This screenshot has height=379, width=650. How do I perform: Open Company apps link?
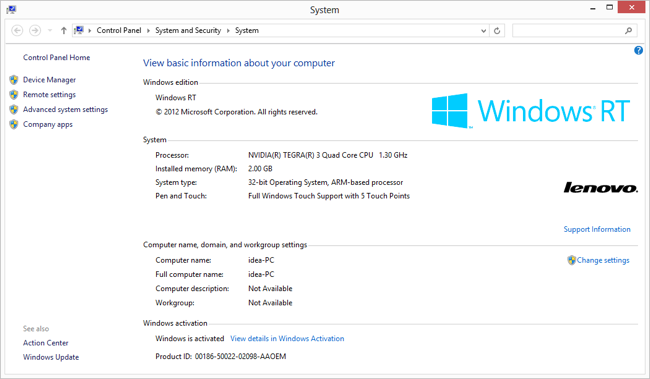point(48,124)
